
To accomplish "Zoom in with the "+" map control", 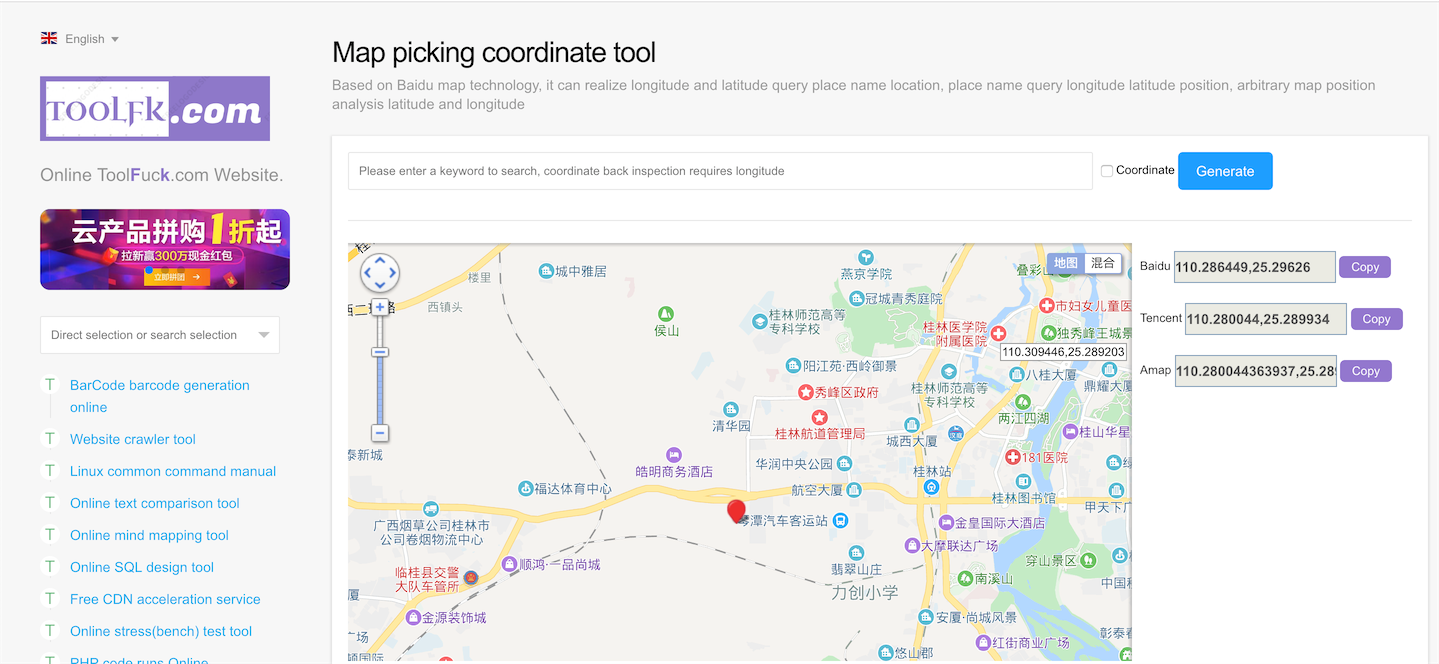I will click(x=380, y=306).
